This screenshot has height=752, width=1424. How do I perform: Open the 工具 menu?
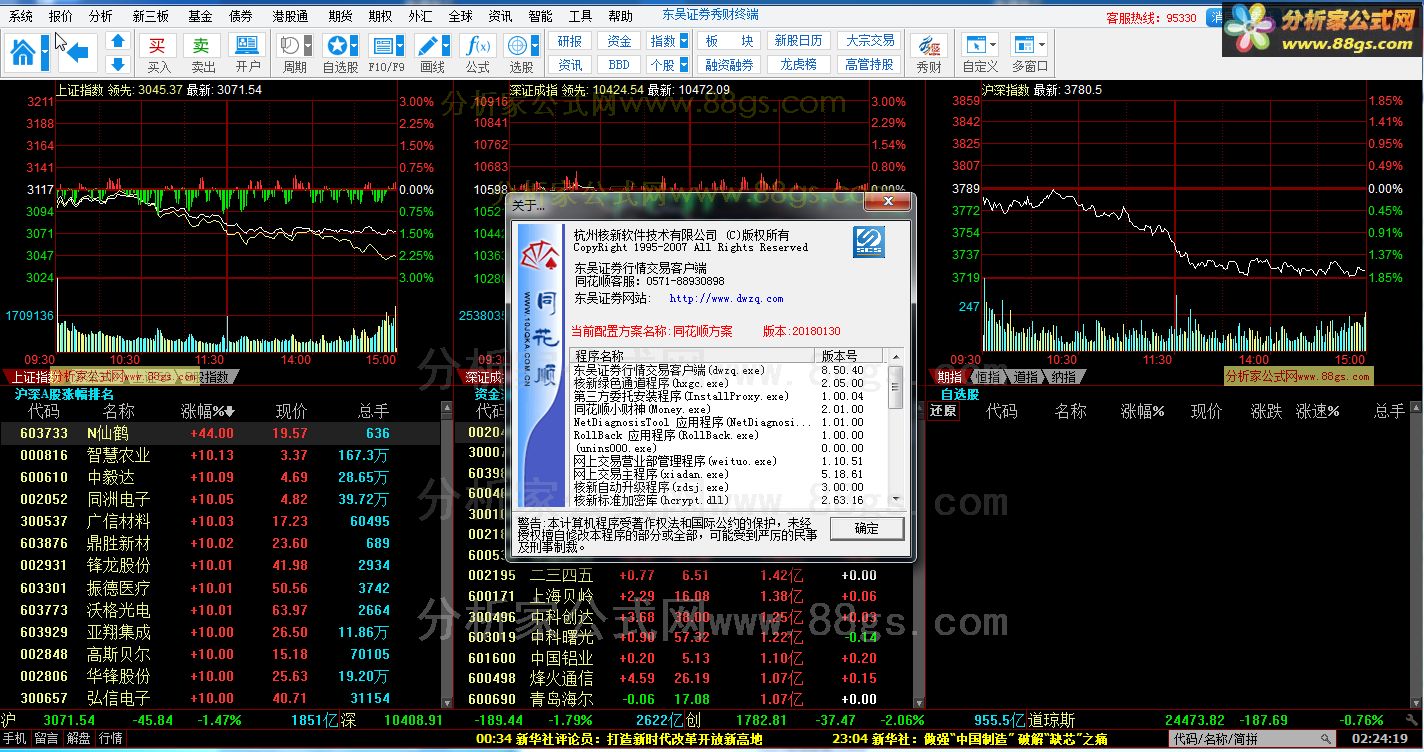580,16
